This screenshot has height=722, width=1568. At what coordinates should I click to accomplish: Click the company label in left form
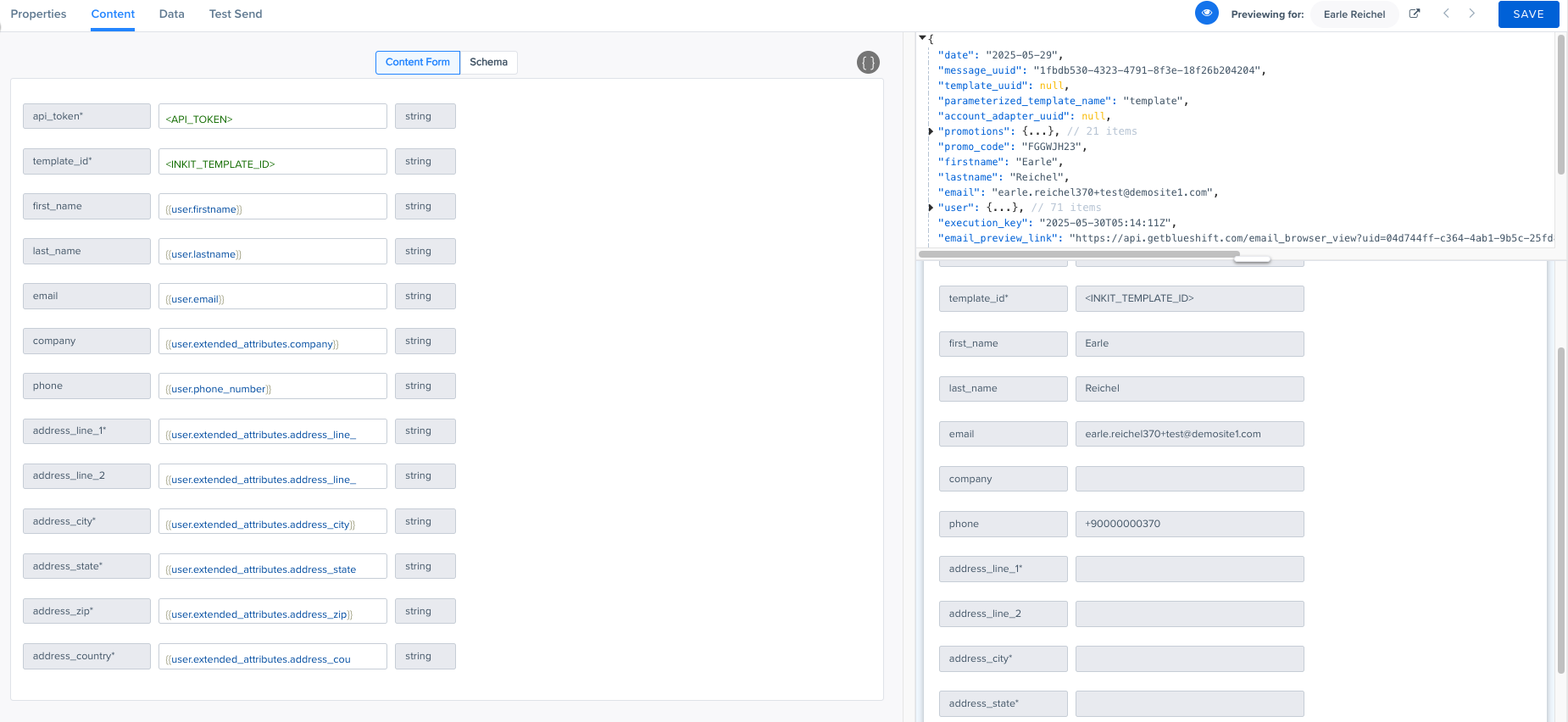[86, 341]
